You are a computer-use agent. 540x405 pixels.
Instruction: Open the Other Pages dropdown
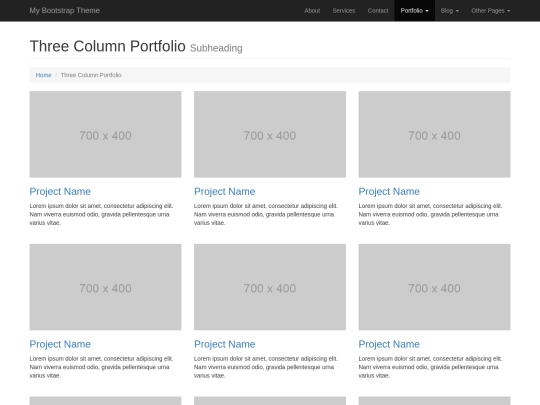click(491, 11)
